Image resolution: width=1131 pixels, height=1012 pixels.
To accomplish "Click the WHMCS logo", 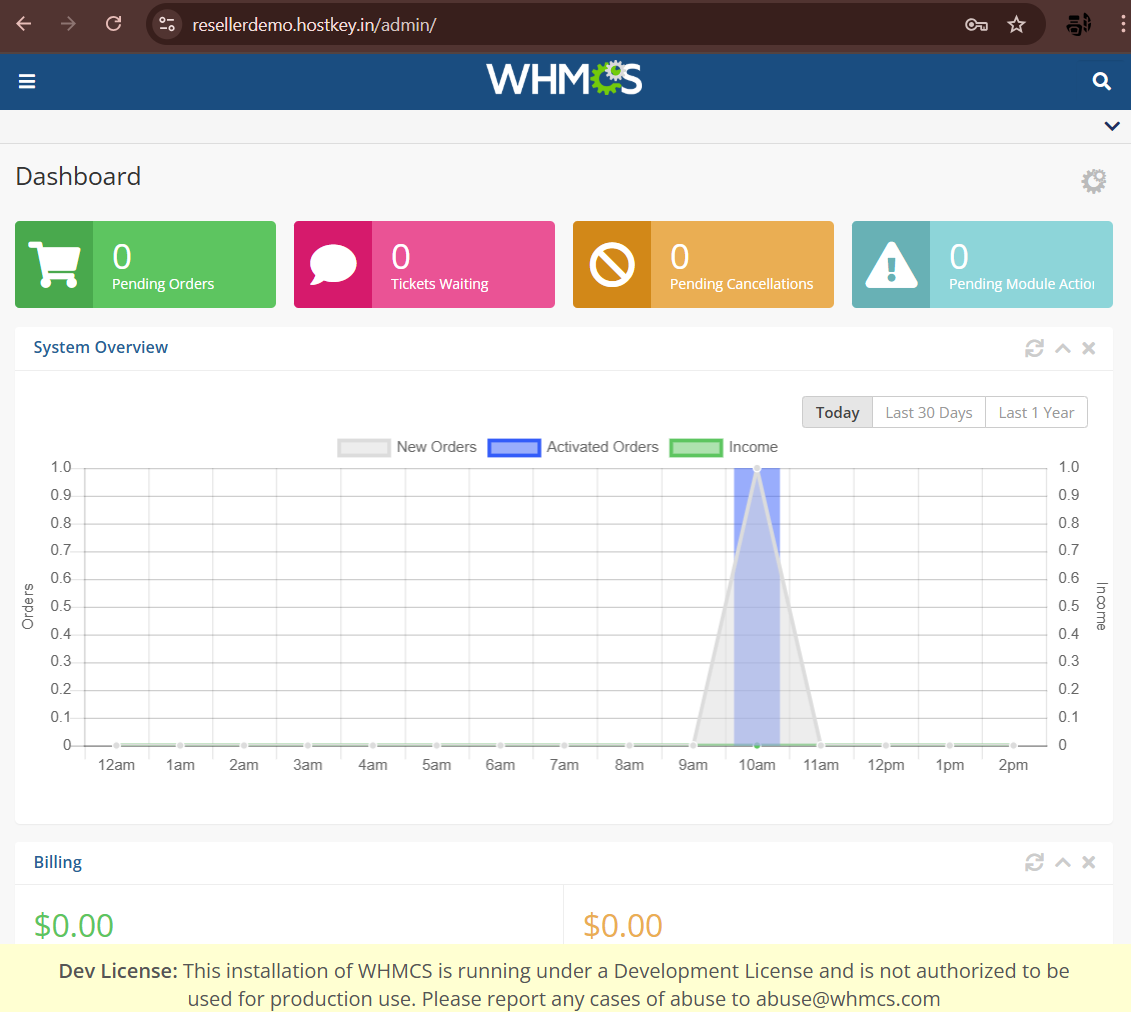I will [x=564, y=79].
